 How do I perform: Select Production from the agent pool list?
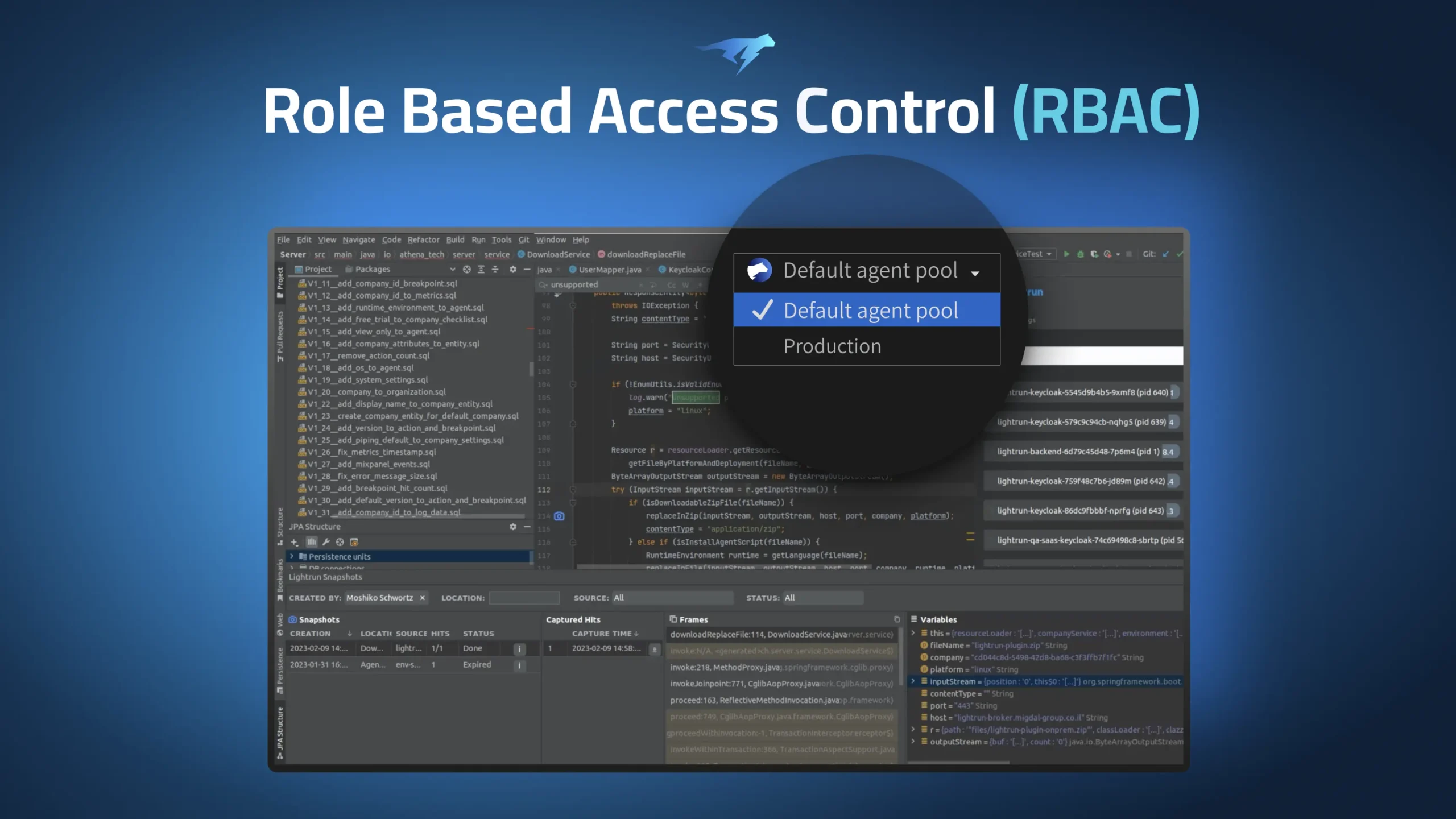[832, 346]
